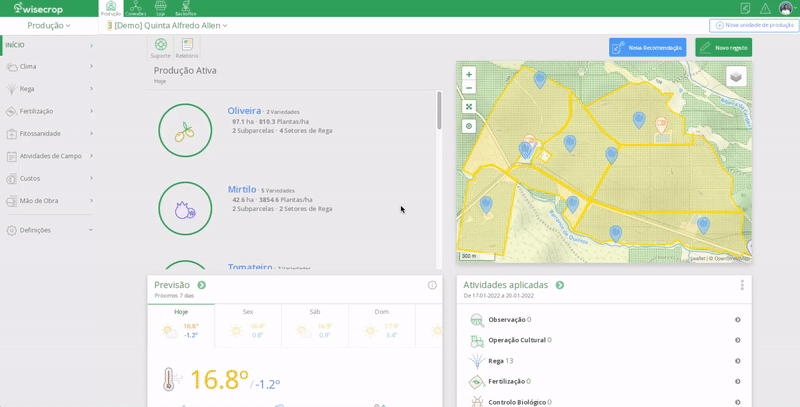The height and width of the screenshot is (407, 800).
Task: Select INÍCIO in the sidebar
Action: (49, 45)
